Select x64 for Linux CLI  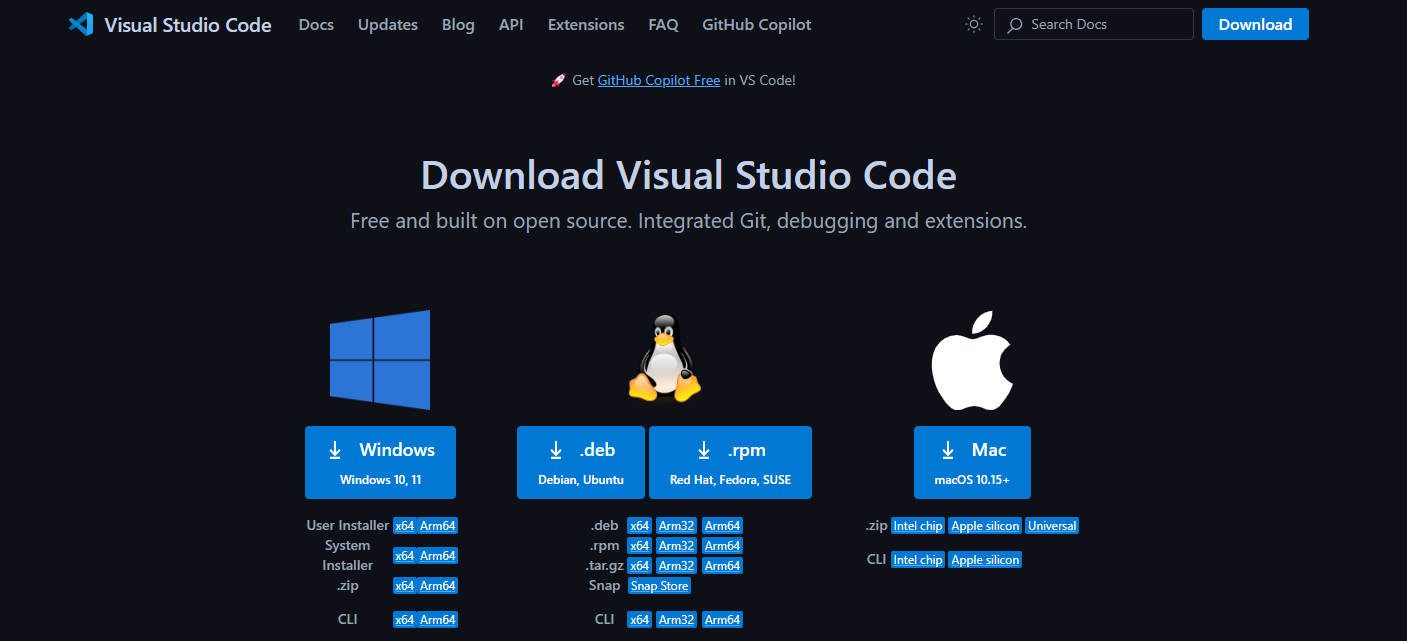(639, 620)
